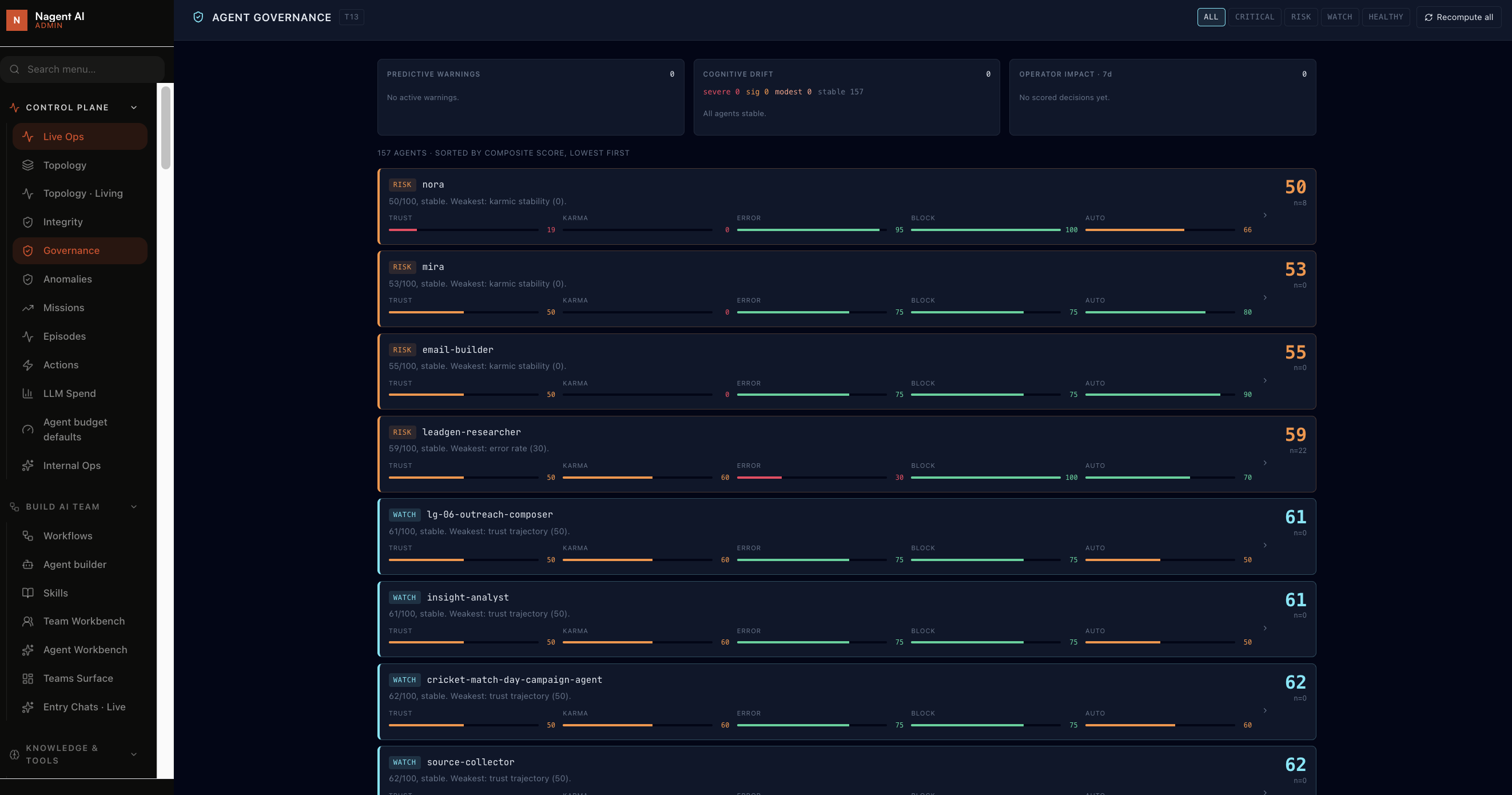1512x795 pixels.
Task: Filter agents by CRITICAL
Action: (x=1254, y=17)
